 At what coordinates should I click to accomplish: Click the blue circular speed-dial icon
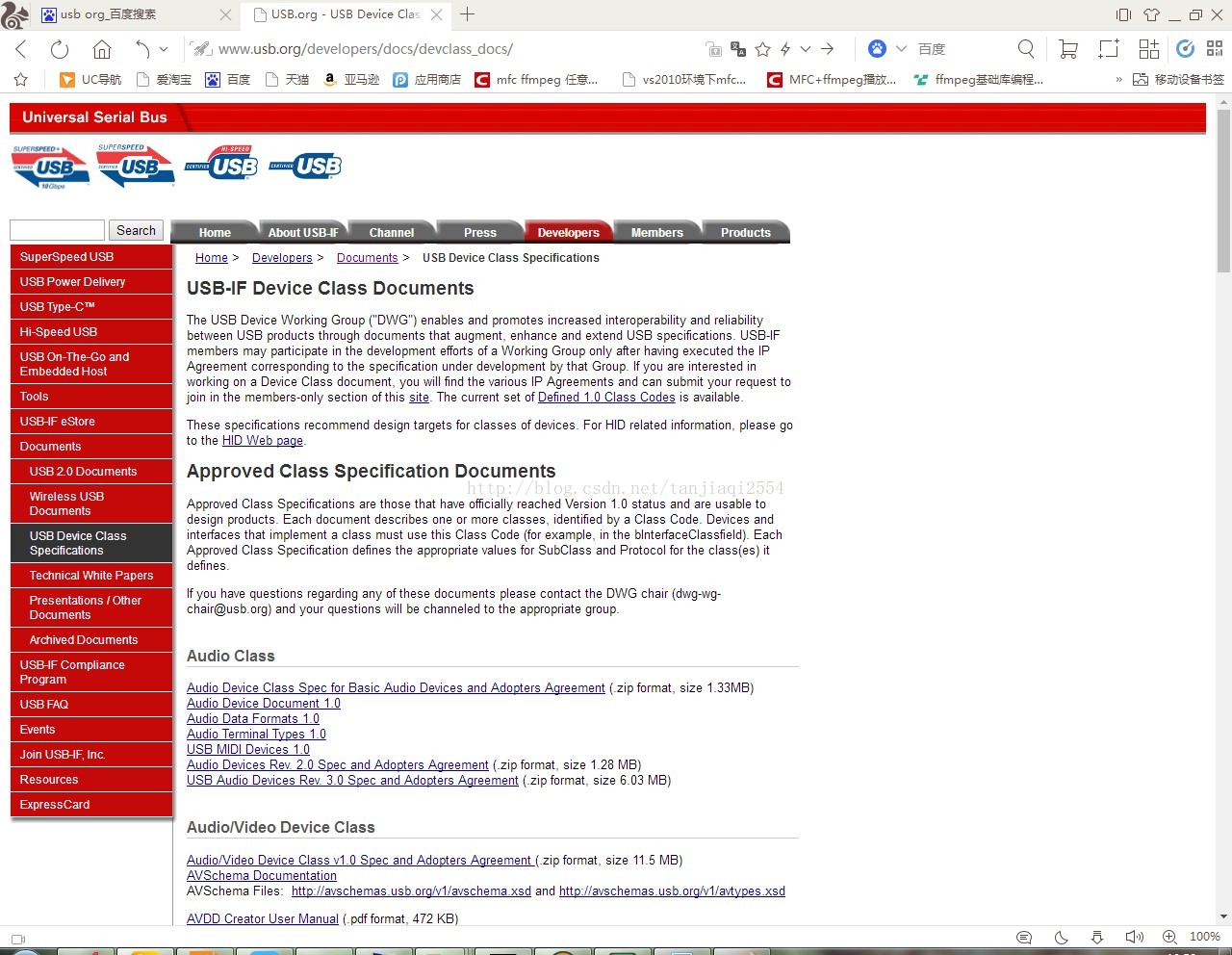tap(1186, 48)
